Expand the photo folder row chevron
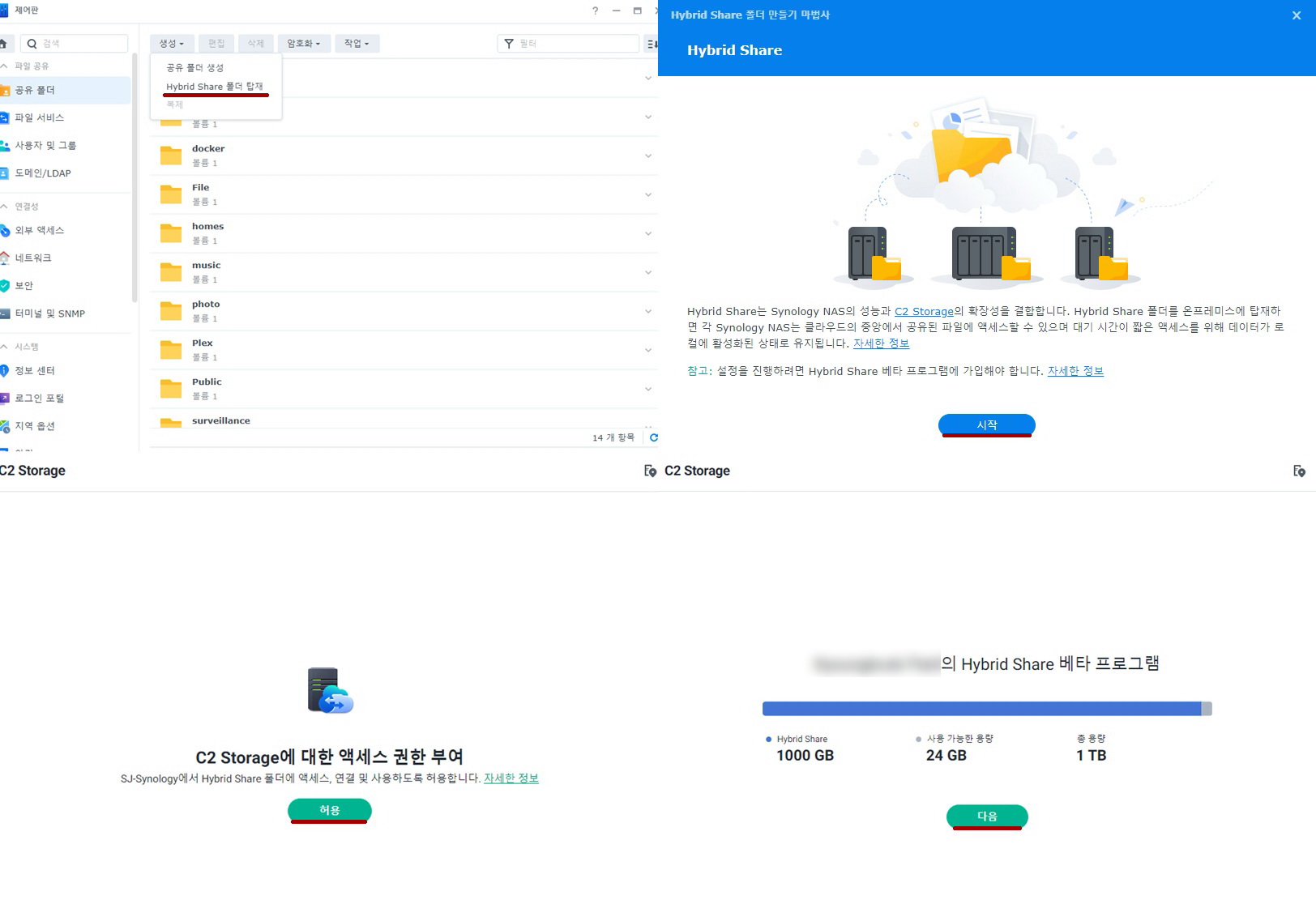The image size is (1316, 904). pos(648,311)
